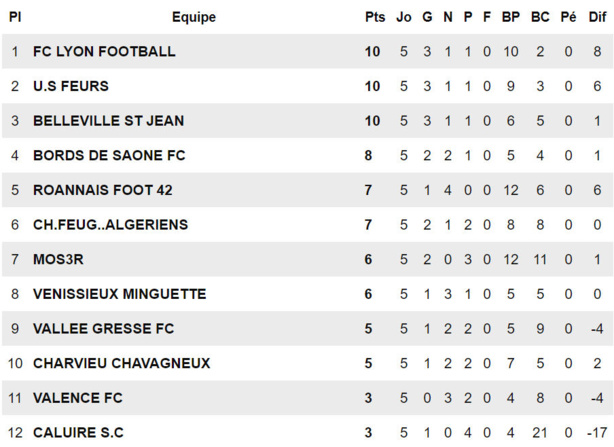Click the BC column header
Image resolution: width=614 pixels, height=447 pixels.
point(540,17)
